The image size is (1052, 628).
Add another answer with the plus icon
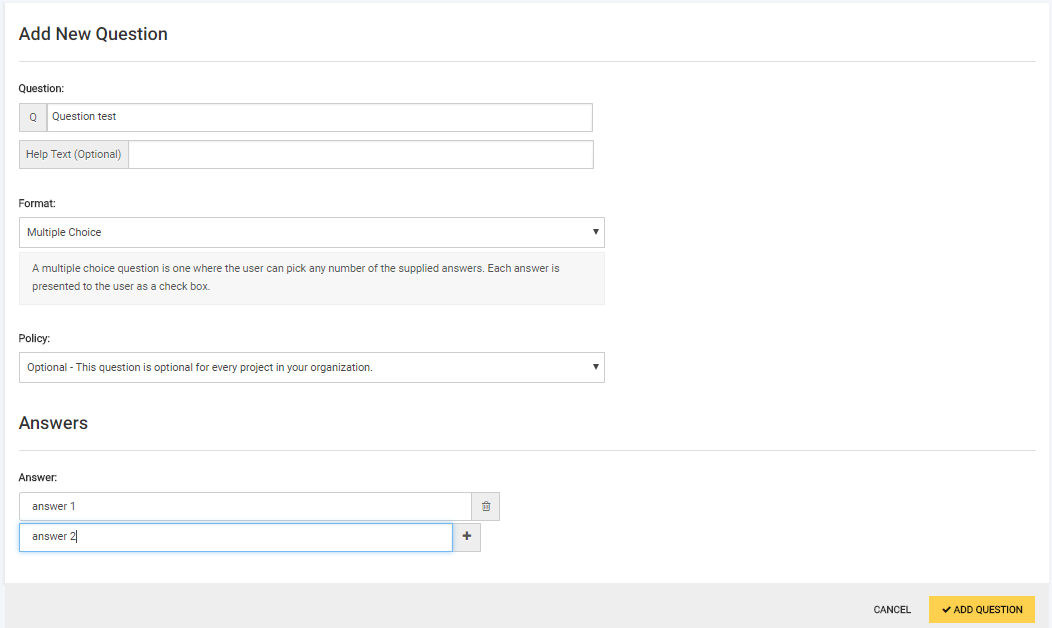(466, 537)
